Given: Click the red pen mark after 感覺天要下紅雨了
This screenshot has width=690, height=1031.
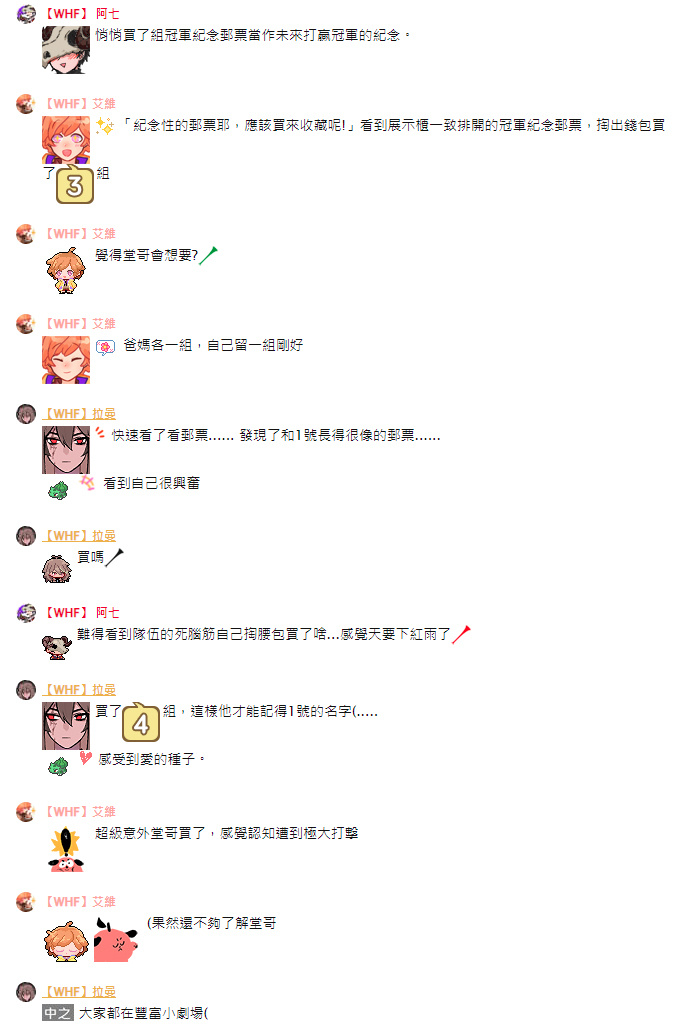Looking at the screenshot, I should [461, 635].
